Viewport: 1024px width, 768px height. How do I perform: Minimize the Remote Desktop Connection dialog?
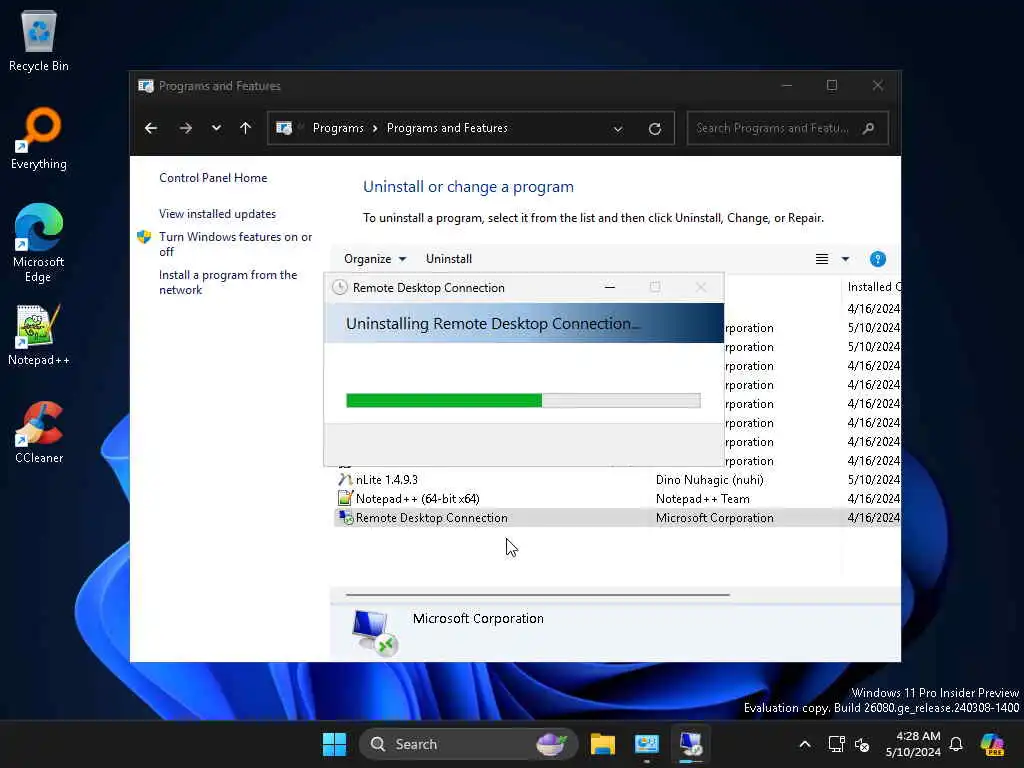point(610,287)
